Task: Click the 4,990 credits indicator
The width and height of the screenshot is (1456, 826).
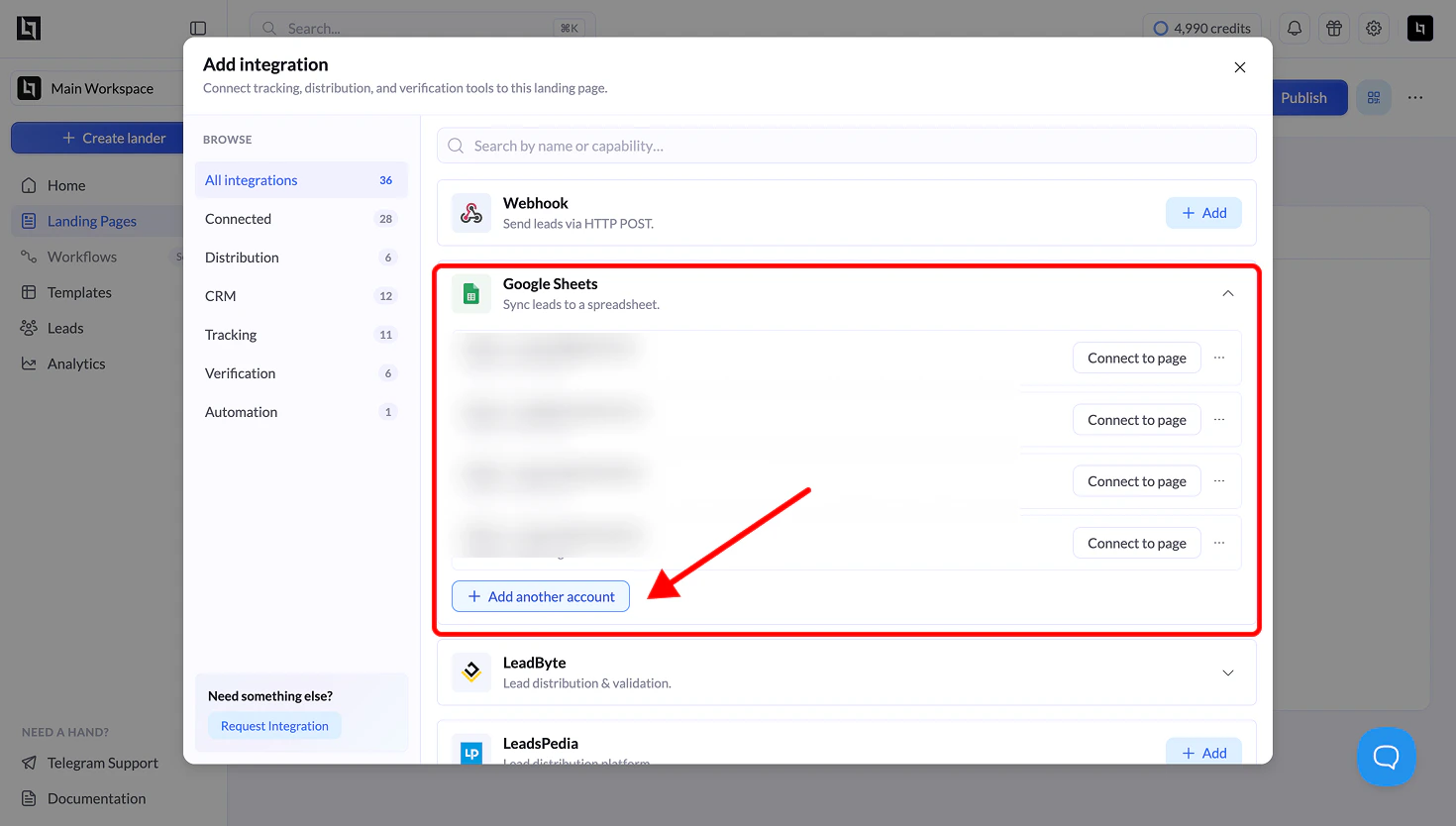Action: [1202, 28]
